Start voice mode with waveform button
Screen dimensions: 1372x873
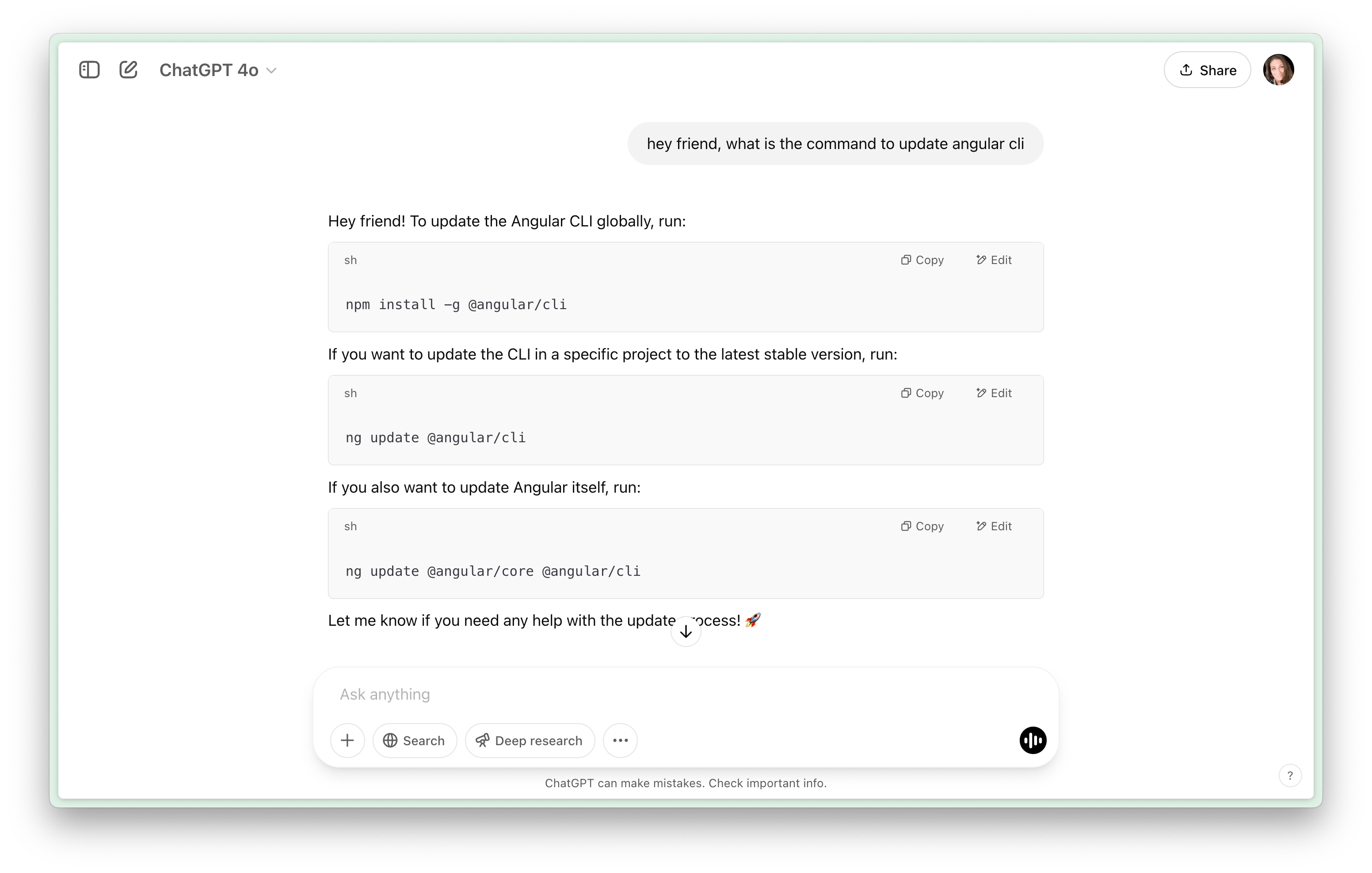tap(1033, 740)
